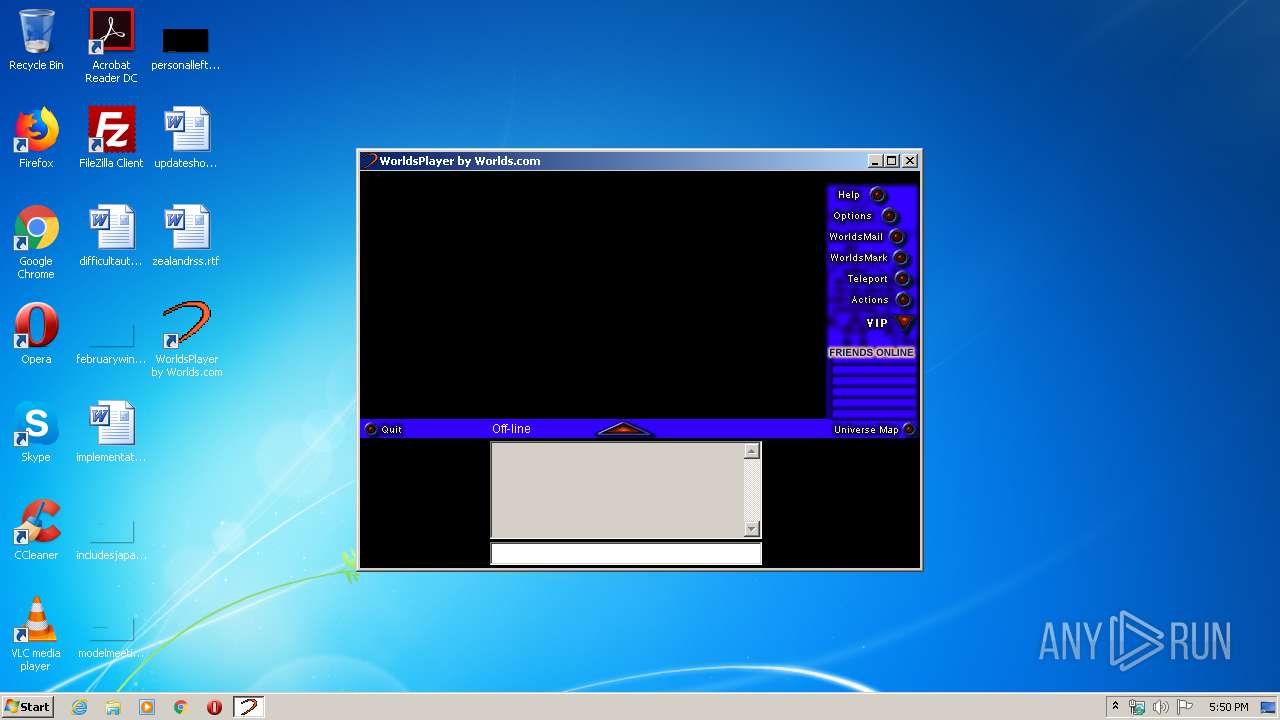Click the Quit button
The height and width of the screenshot is (720, 1280).
pos(384,429)
